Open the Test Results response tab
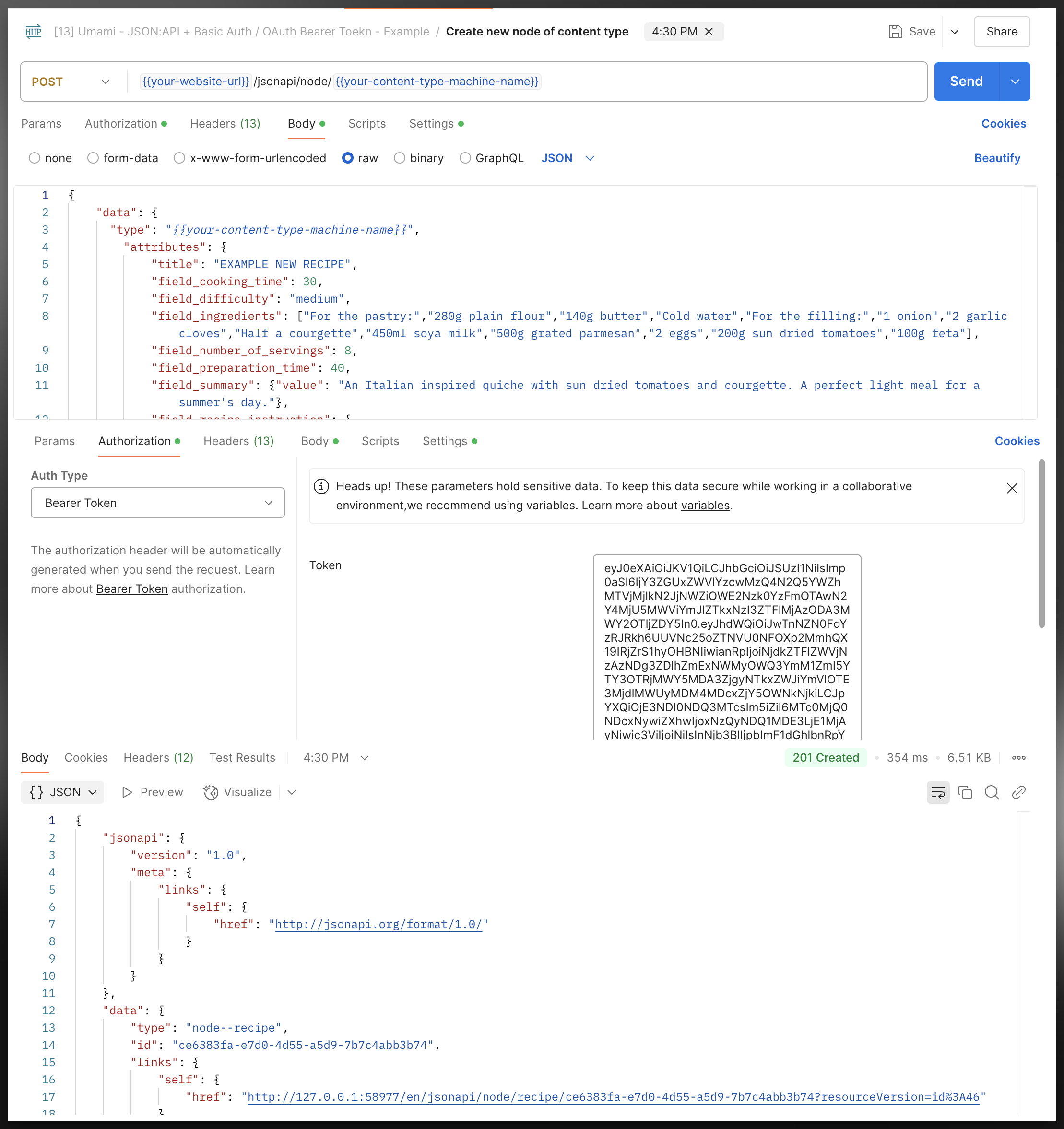The width and height of the screenshot is (1064, 1129). click(x=242, y=758)
